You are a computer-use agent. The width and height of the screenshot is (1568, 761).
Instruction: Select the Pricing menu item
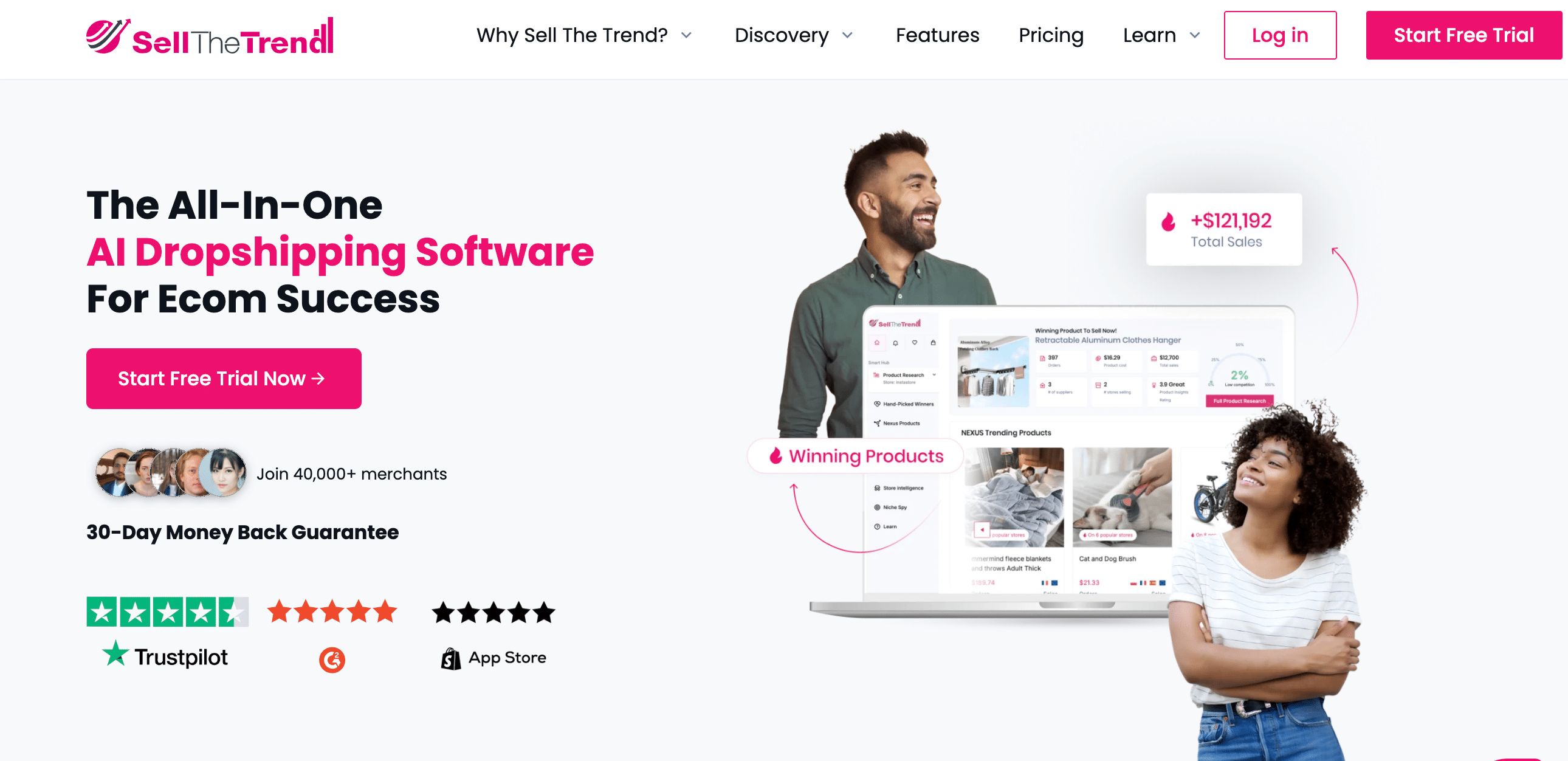point(1051,36)
